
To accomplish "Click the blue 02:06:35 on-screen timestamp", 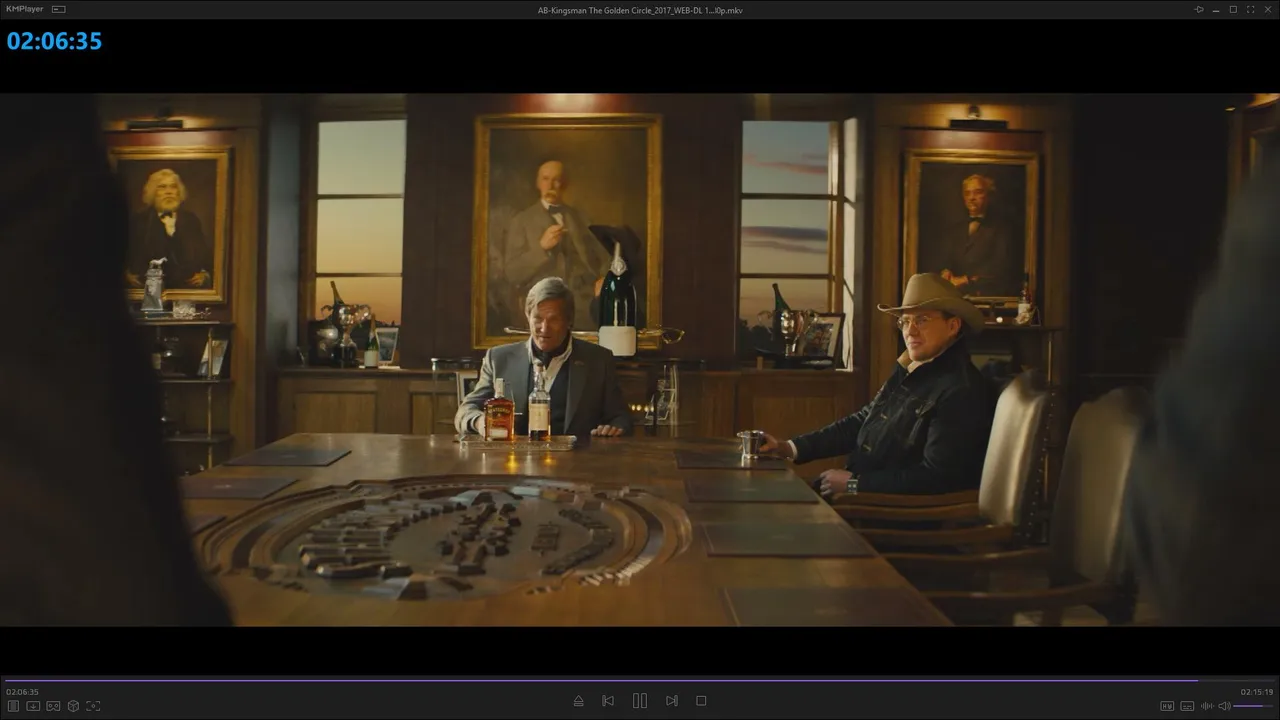I will tap(54, 41).
